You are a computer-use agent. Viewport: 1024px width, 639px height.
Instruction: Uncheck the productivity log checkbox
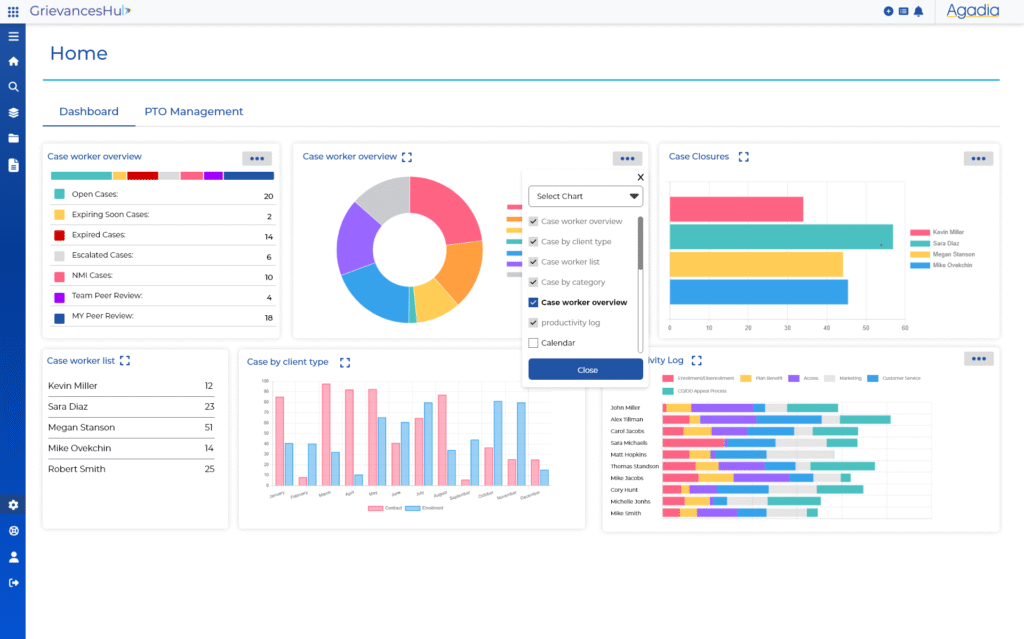coord(533,323)
